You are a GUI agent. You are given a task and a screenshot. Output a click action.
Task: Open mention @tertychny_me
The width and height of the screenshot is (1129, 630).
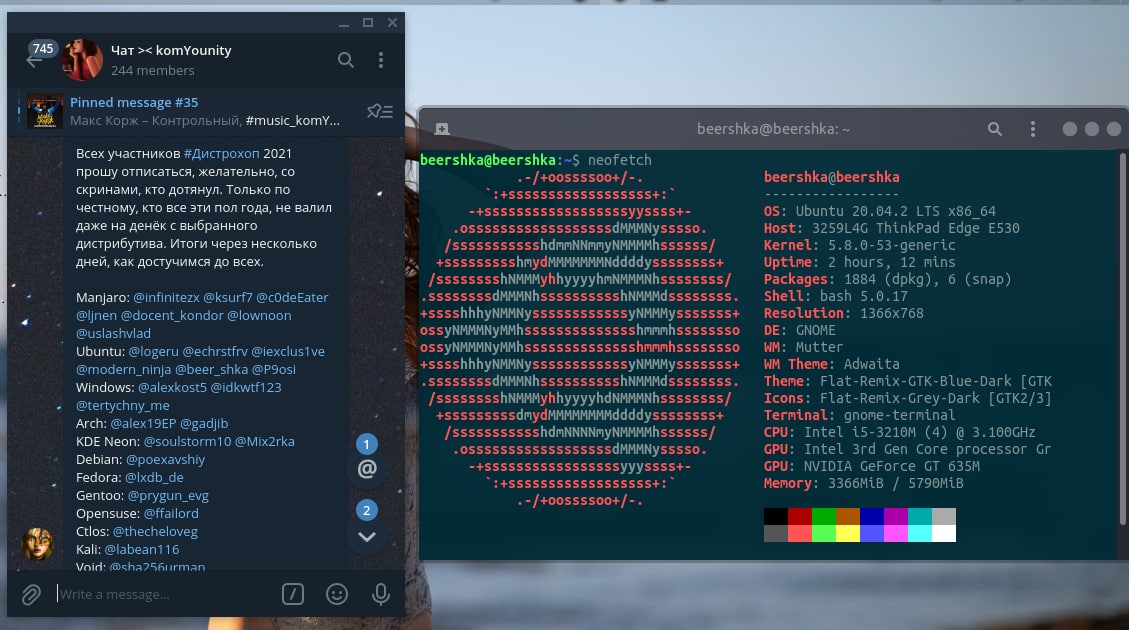coord(123,405)
